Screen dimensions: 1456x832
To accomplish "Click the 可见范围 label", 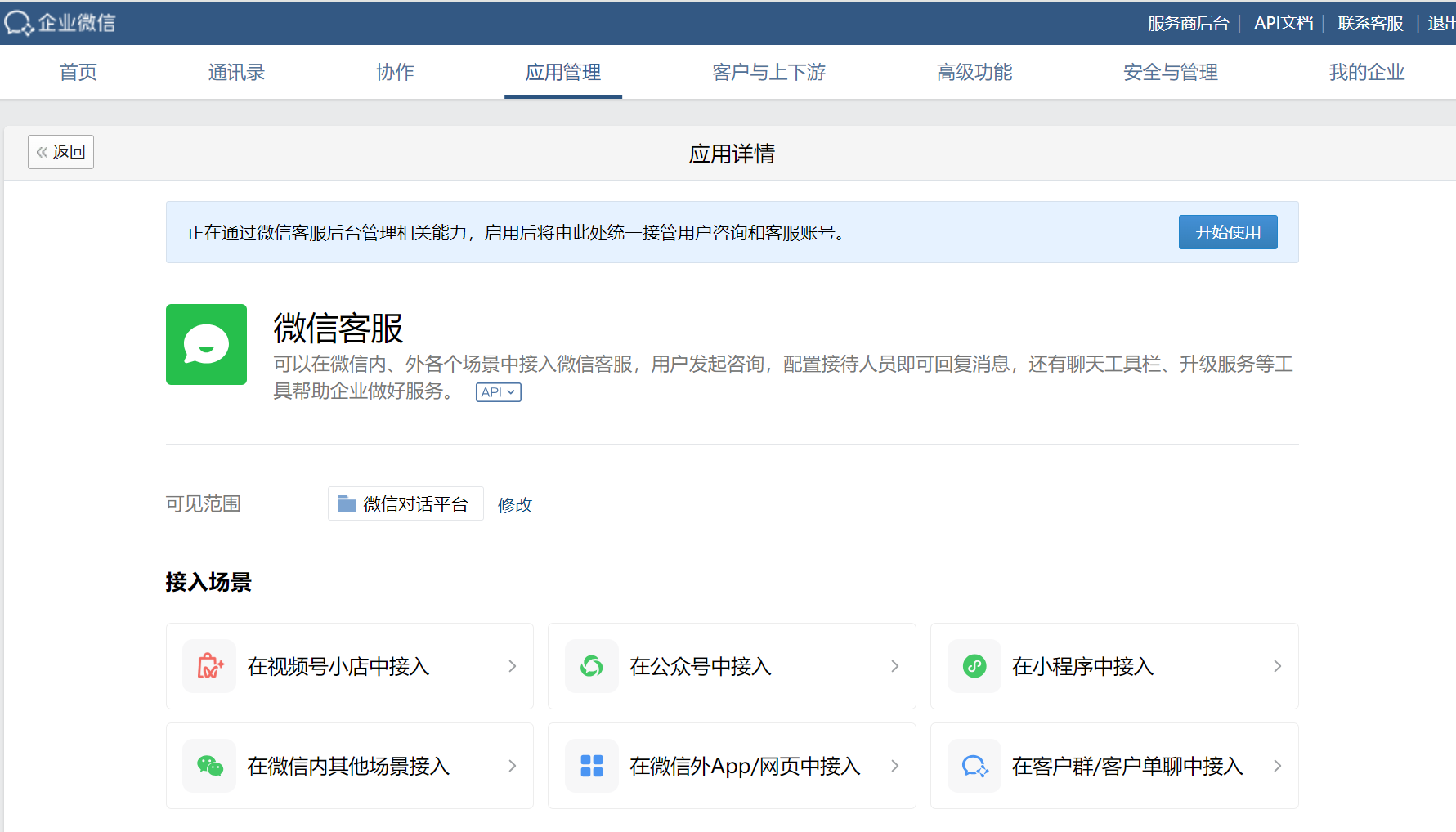I will [203, 503].
